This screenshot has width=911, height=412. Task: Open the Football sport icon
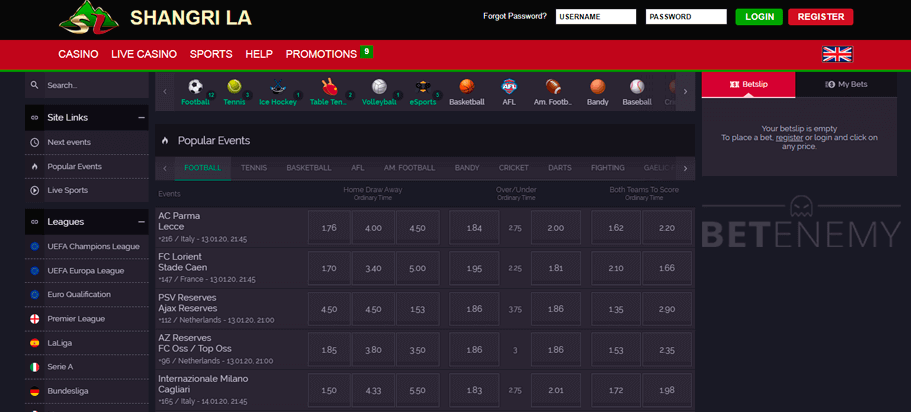[x=195, y=87]
